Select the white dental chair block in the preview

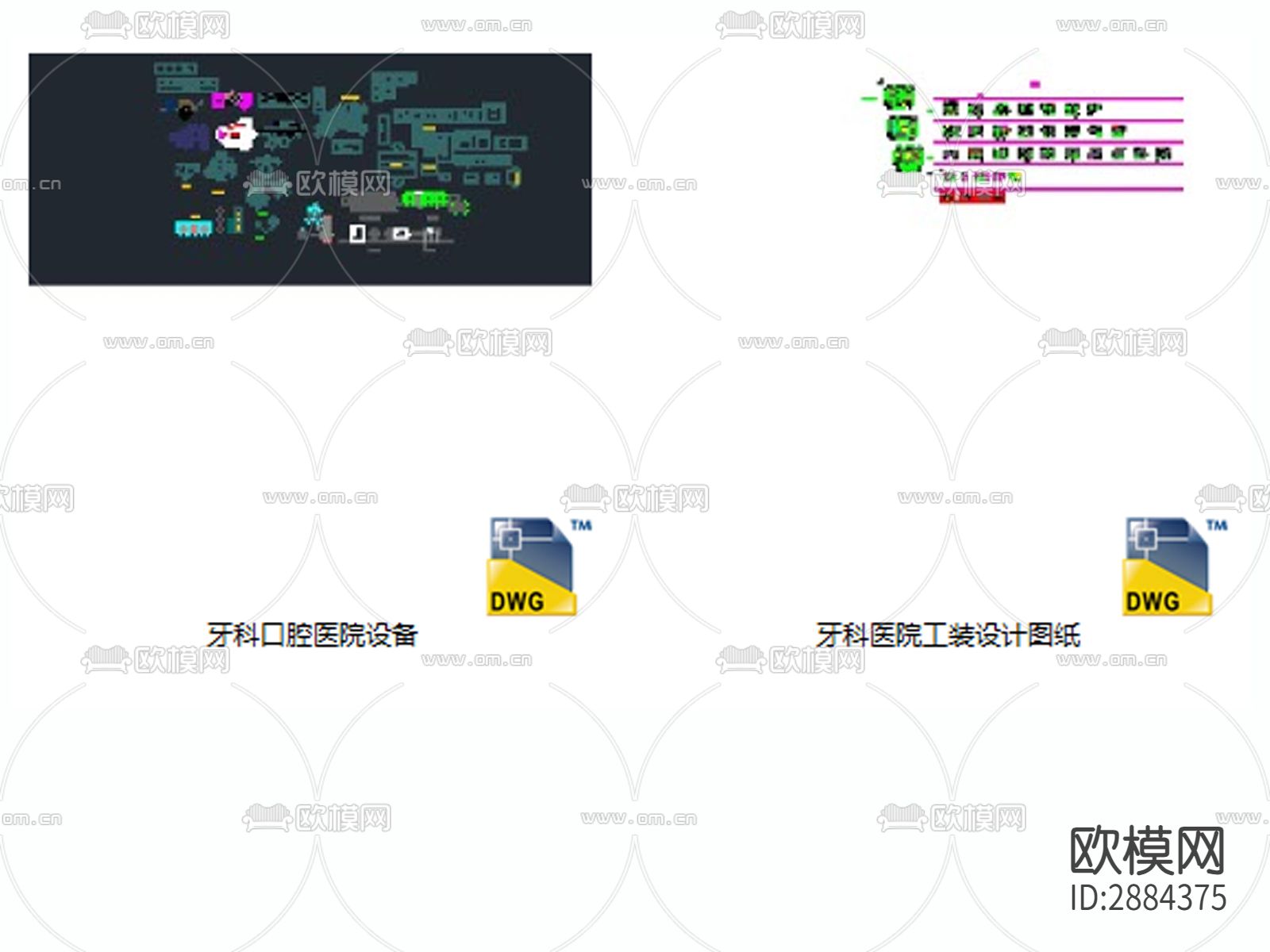point(234,134)
